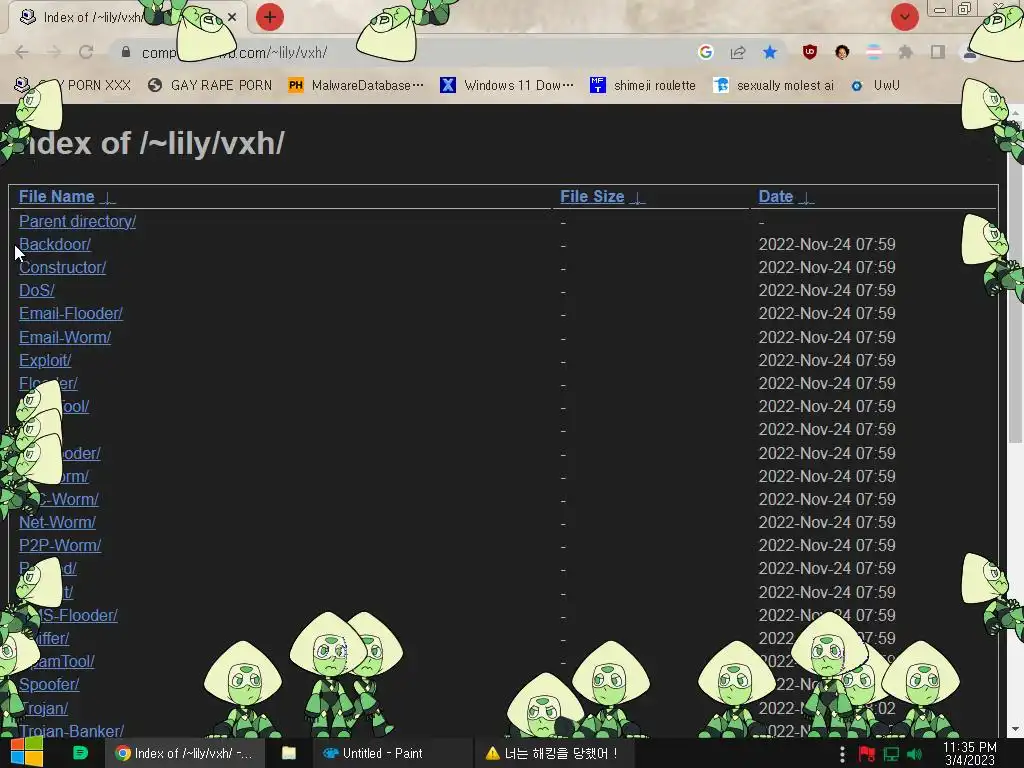Open the network tray icon
This screenshot has height=768, width=1024.
[x=891, y=754]
